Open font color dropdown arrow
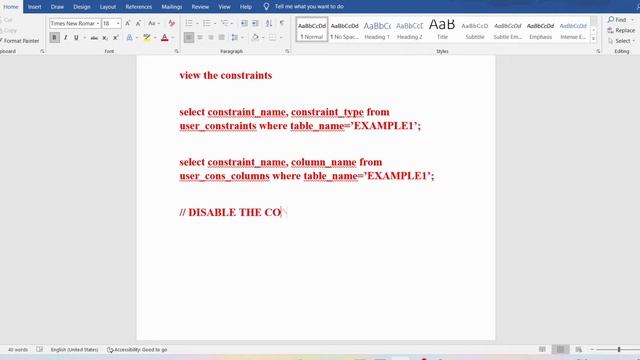 (x=173, y=38)
